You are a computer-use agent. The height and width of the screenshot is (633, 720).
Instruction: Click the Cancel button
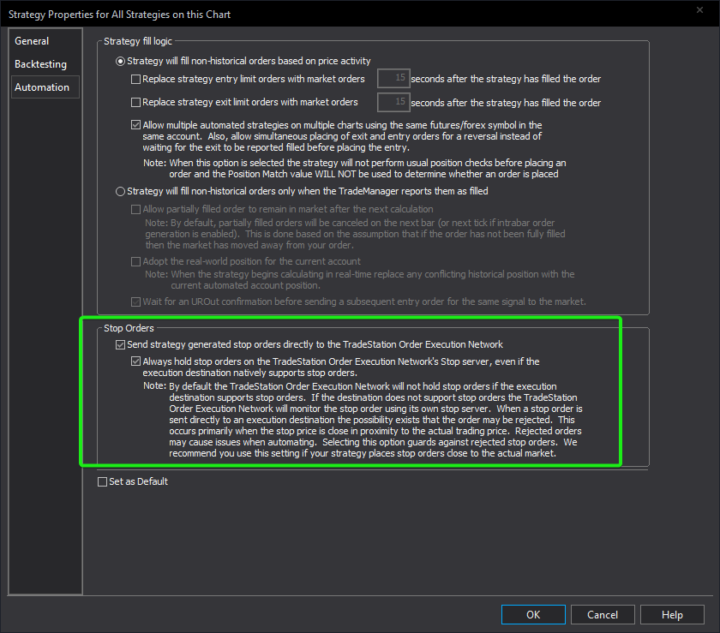point(602,615)
